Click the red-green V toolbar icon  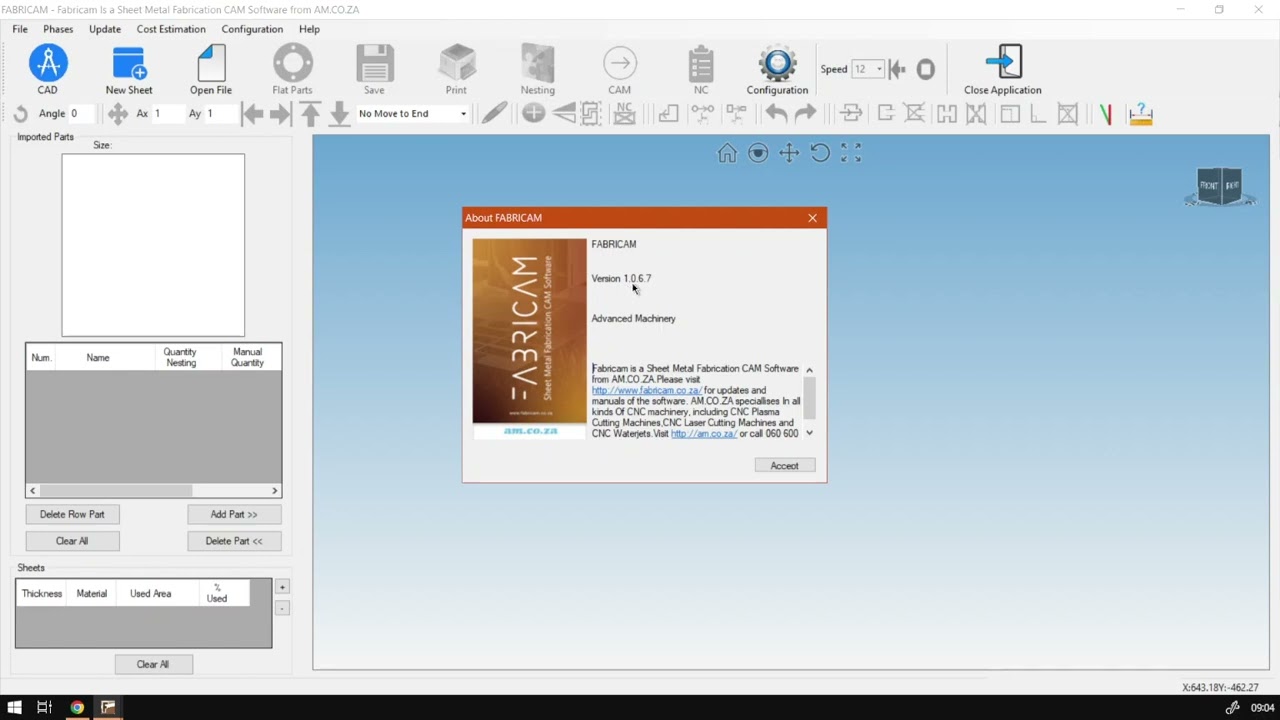coord(1105,114)
